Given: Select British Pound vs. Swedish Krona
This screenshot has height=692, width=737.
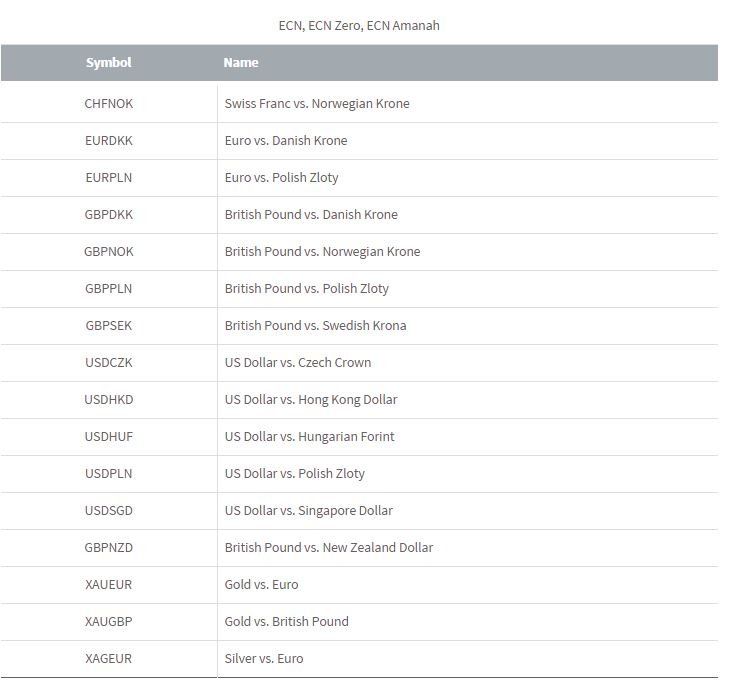Looking at the screenshot, I should click(x=315, y=325).
